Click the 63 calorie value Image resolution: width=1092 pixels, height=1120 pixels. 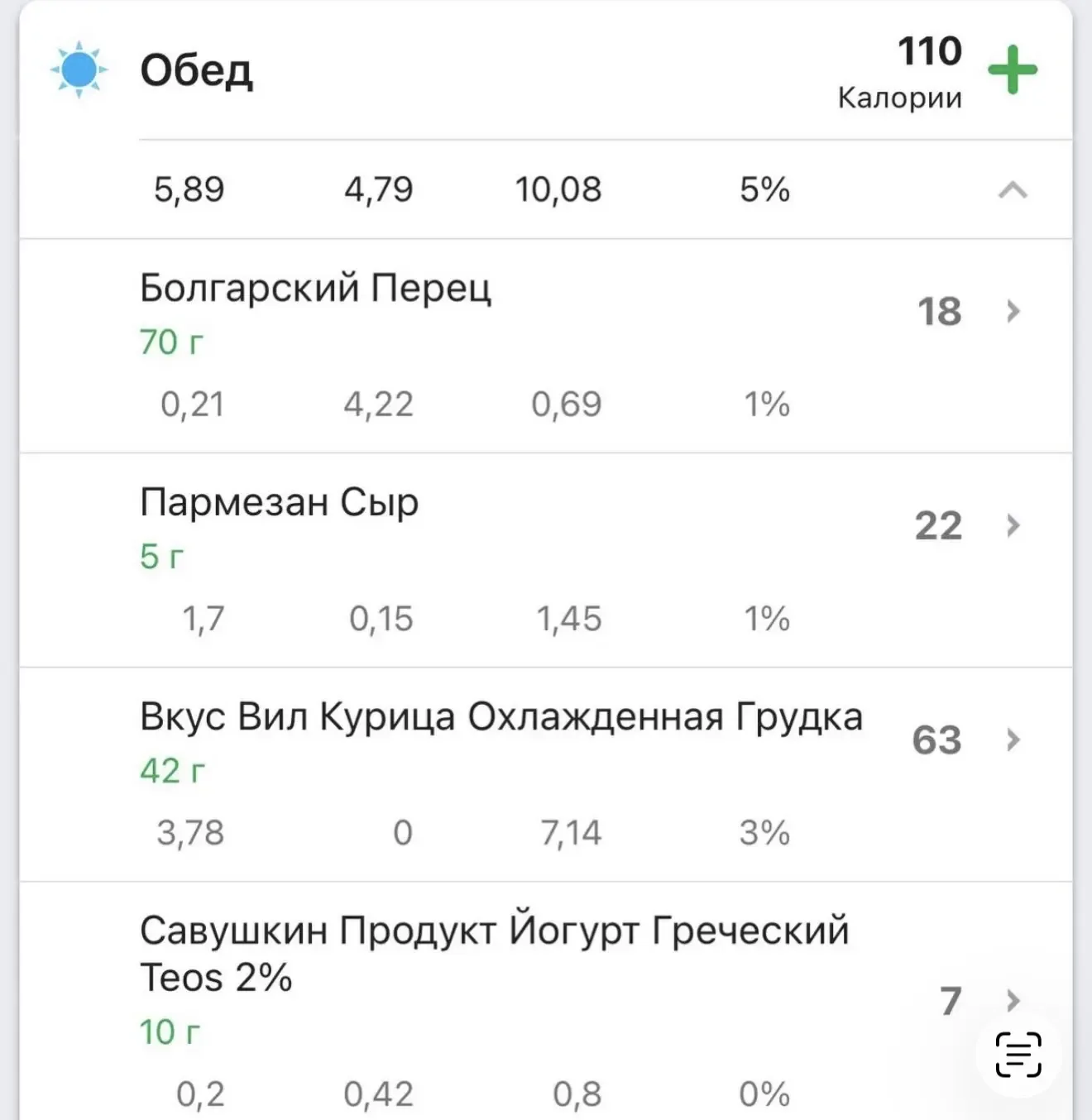point(936,739)
